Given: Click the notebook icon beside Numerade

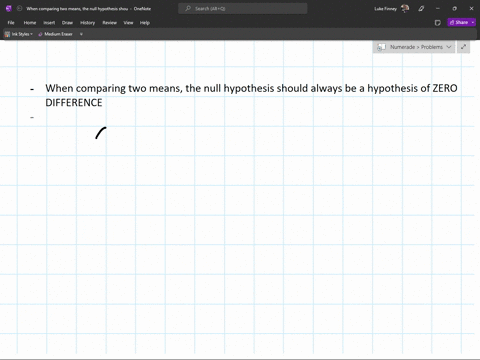Looking at the screenshot, I should (x=381, y=47).
